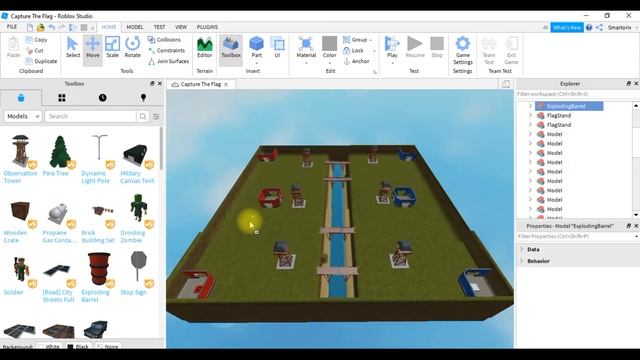Toggle Constraints option
This screenshot has height=360, width=640.
click(x=167, y=50)
